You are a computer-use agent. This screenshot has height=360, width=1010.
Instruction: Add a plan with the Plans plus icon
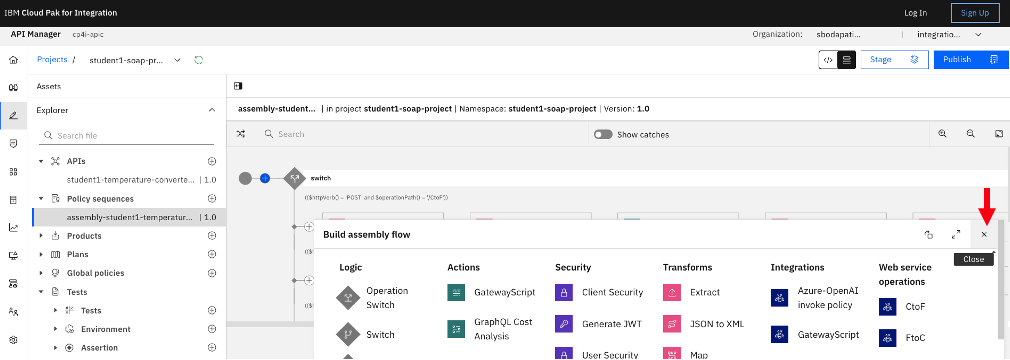point(211,254)
